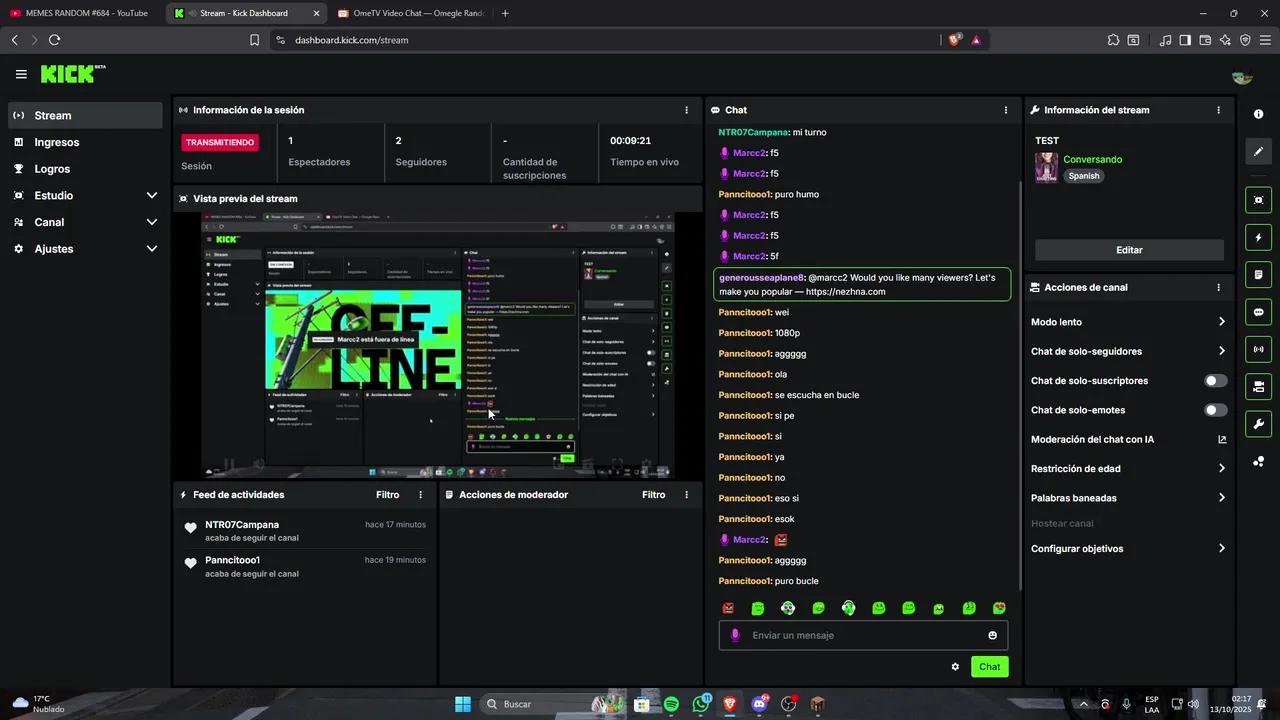Open Chat de solo-seguidores options chevron
The height and width of the screenshot is (720, 1280).
pos(1221,351)
